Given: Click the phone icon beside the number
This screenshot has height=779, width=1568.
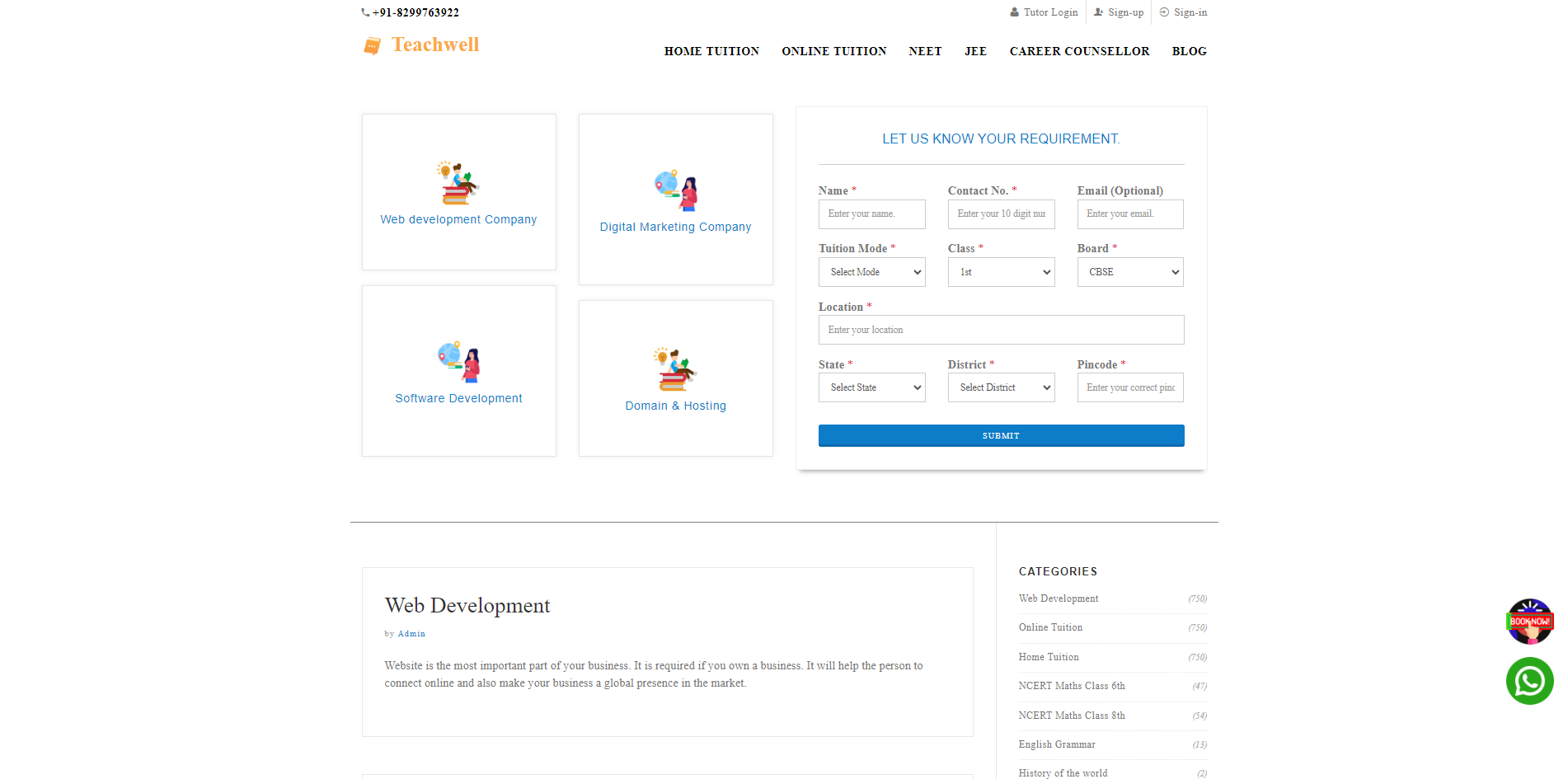Looking at the screenshot, I should click(365, 12).
